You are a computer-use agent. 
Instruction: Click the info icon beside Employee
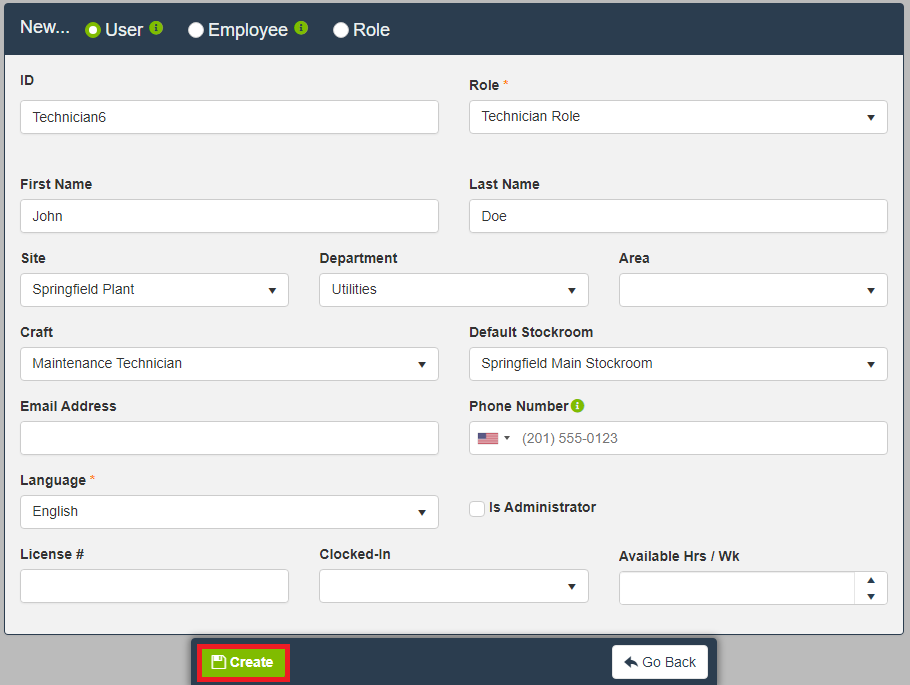click(x=301, y=28)
